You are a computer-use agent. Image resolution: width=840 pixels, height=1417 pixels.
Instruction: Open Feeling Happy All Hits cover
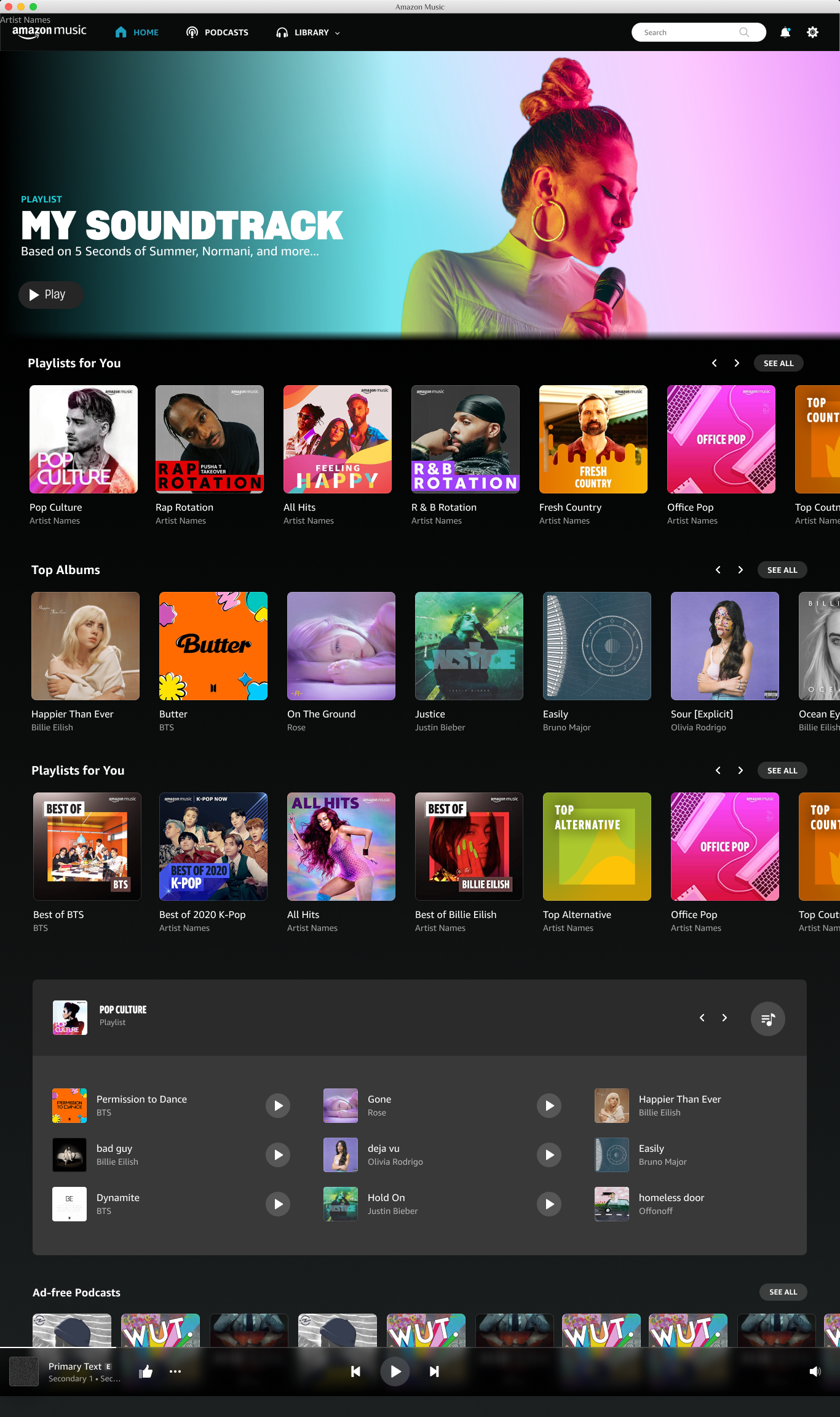pos(338,439)
